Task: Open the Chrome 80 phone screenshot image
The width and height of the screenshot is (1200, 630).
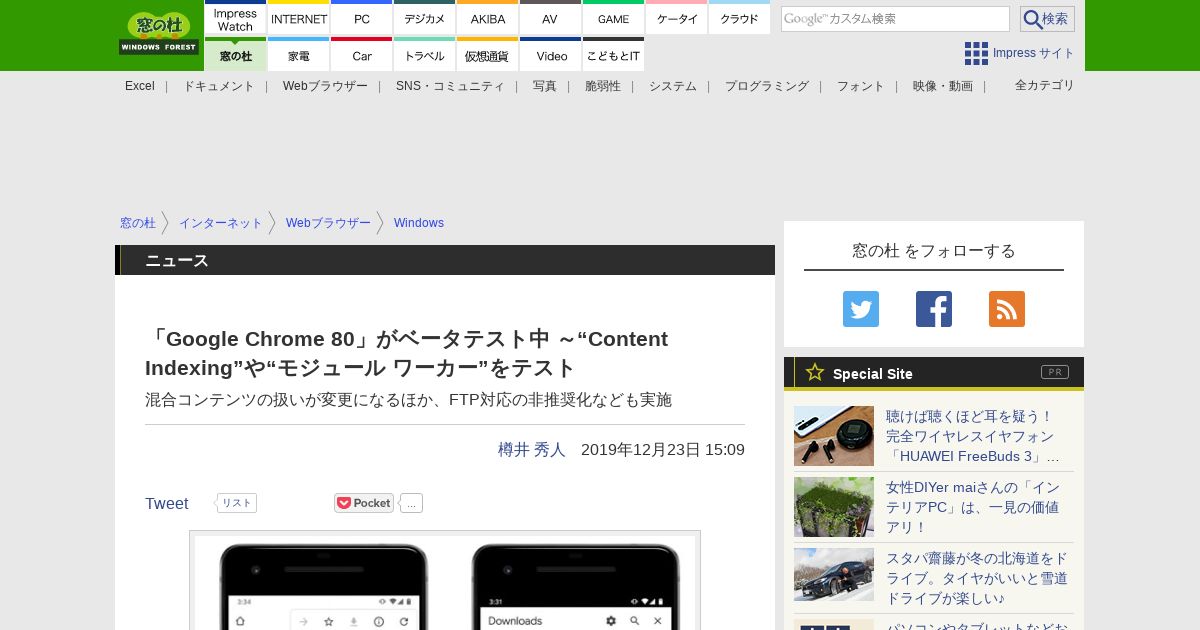Action: point(445,581)
